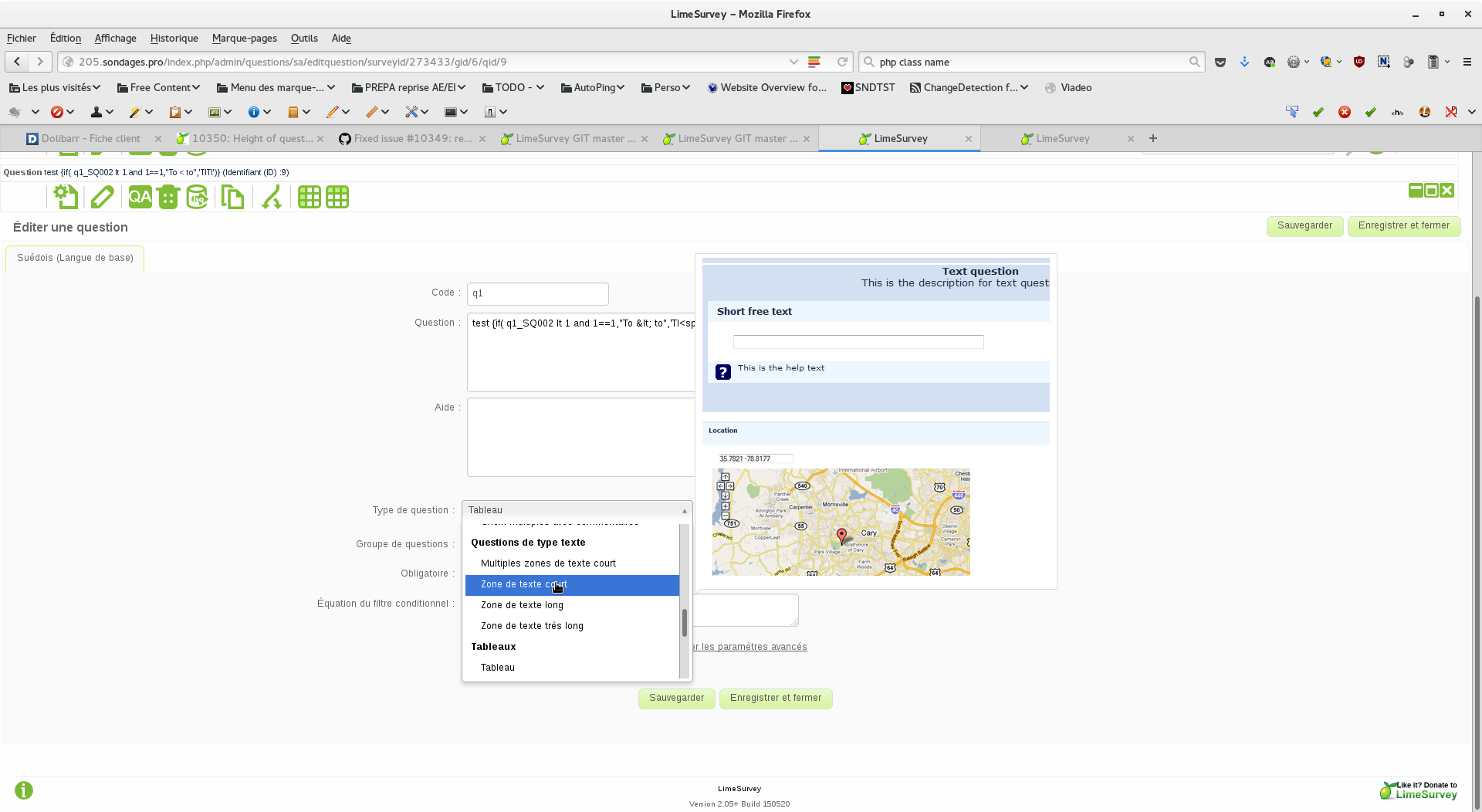
Task: Open the QA logic check icon
Action: 140,198
